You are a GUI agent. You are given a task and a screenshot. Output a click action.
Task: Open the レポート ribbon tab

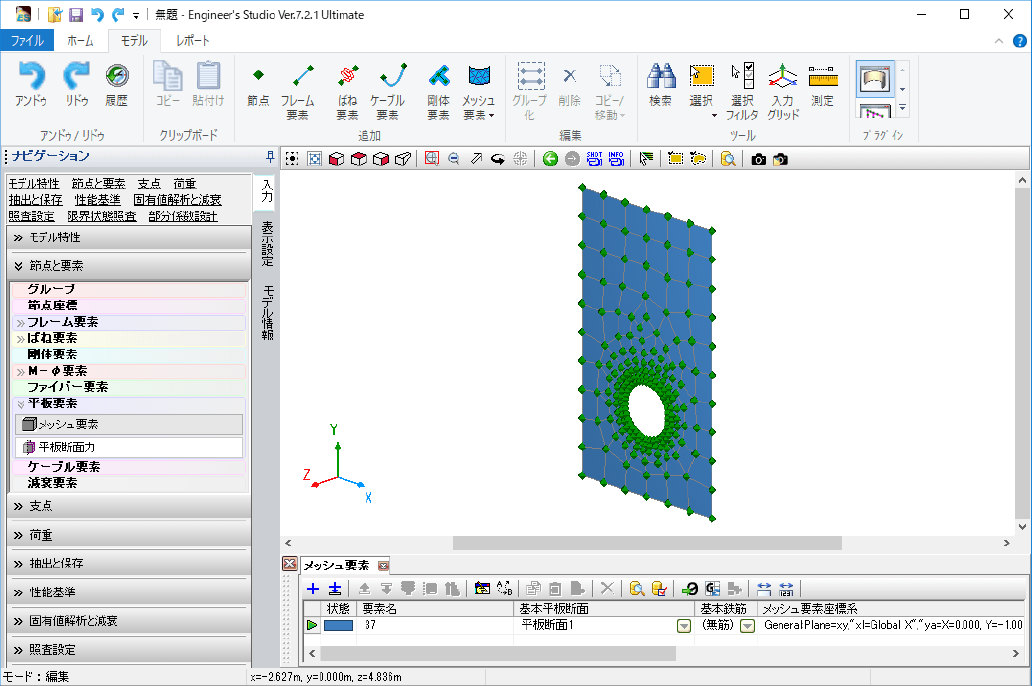(x=193, y=41)
